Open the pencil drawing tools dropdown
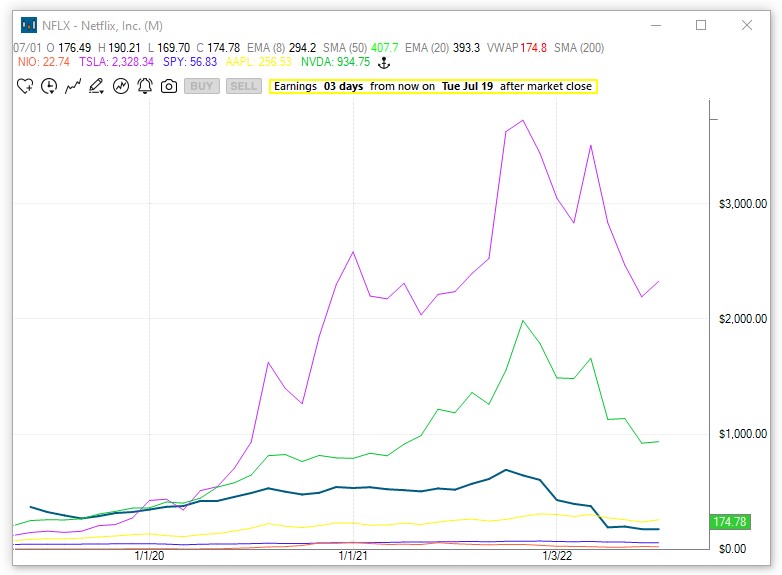Image resolution: width=782 pixels, height=575 pixels. (97, 87)
